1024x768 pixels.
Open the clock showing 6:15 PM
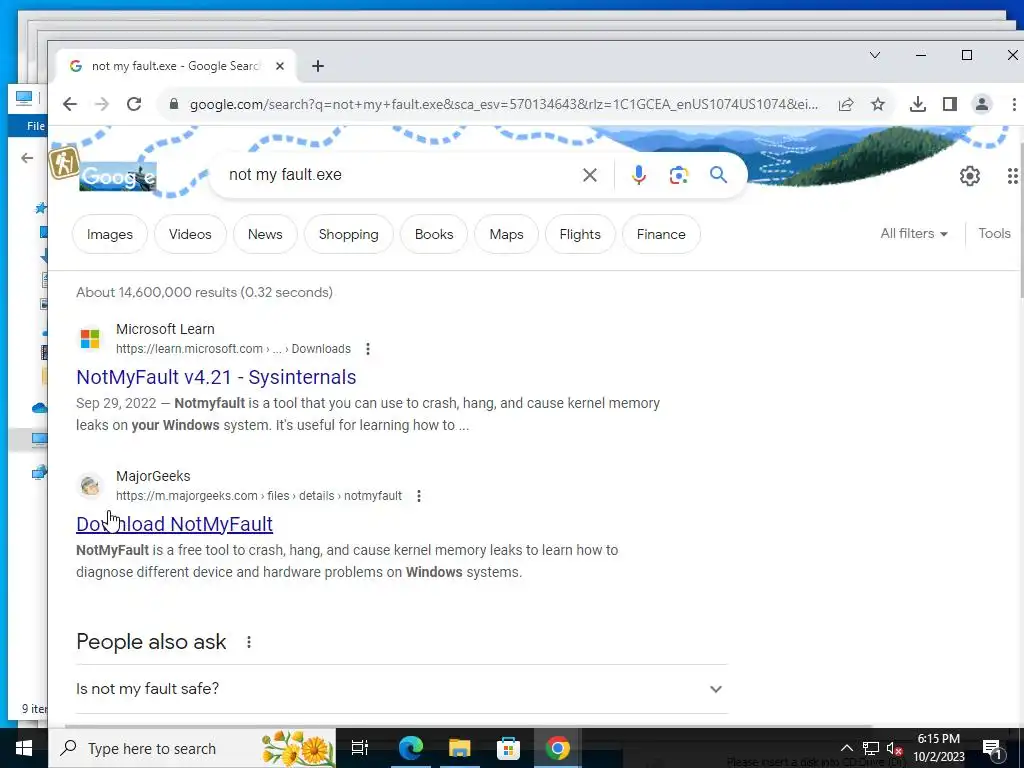pyautogui.click(x=939, y=748)
